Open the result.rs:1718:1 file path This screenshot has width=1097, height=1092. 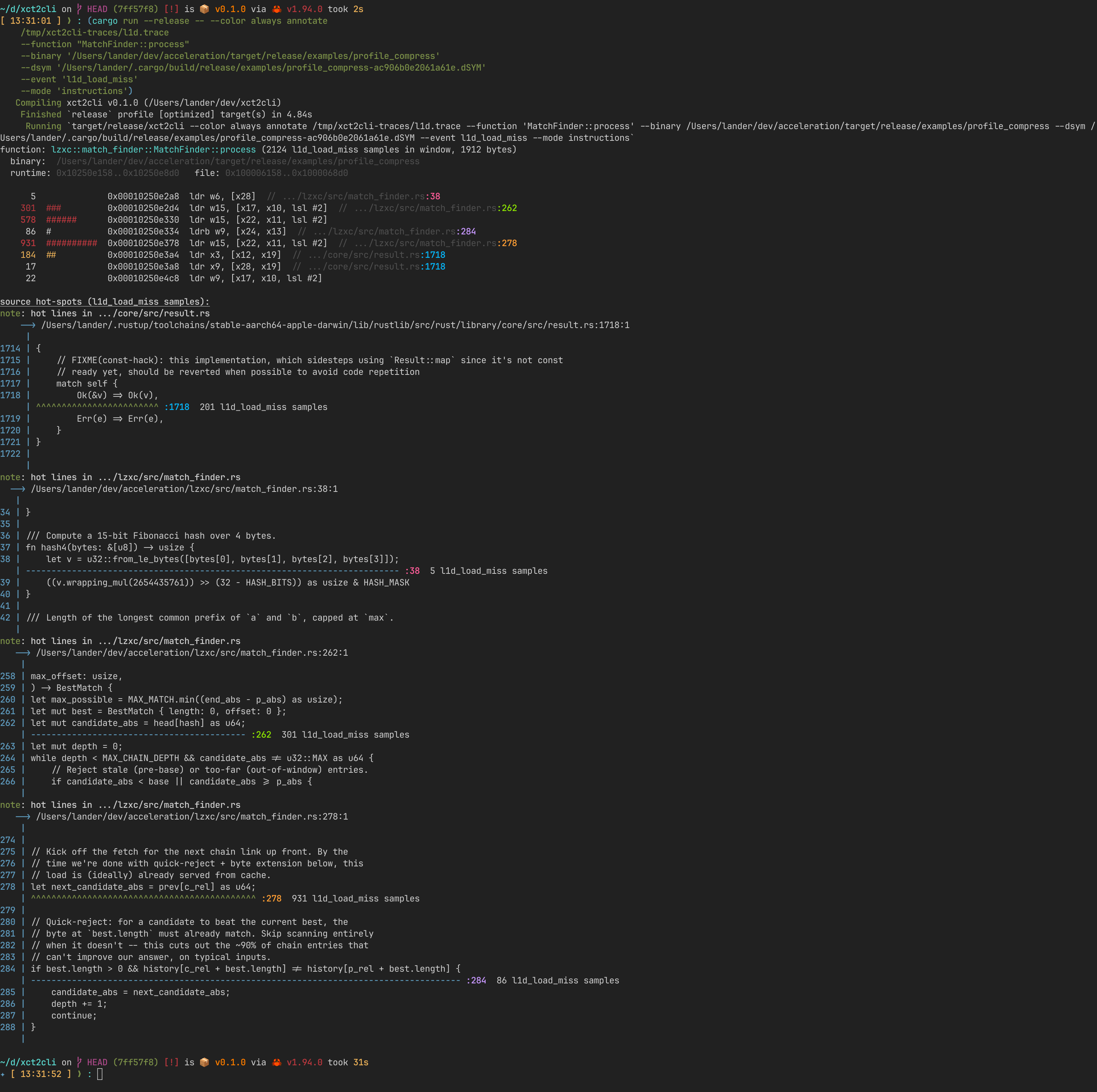(335, 325)
